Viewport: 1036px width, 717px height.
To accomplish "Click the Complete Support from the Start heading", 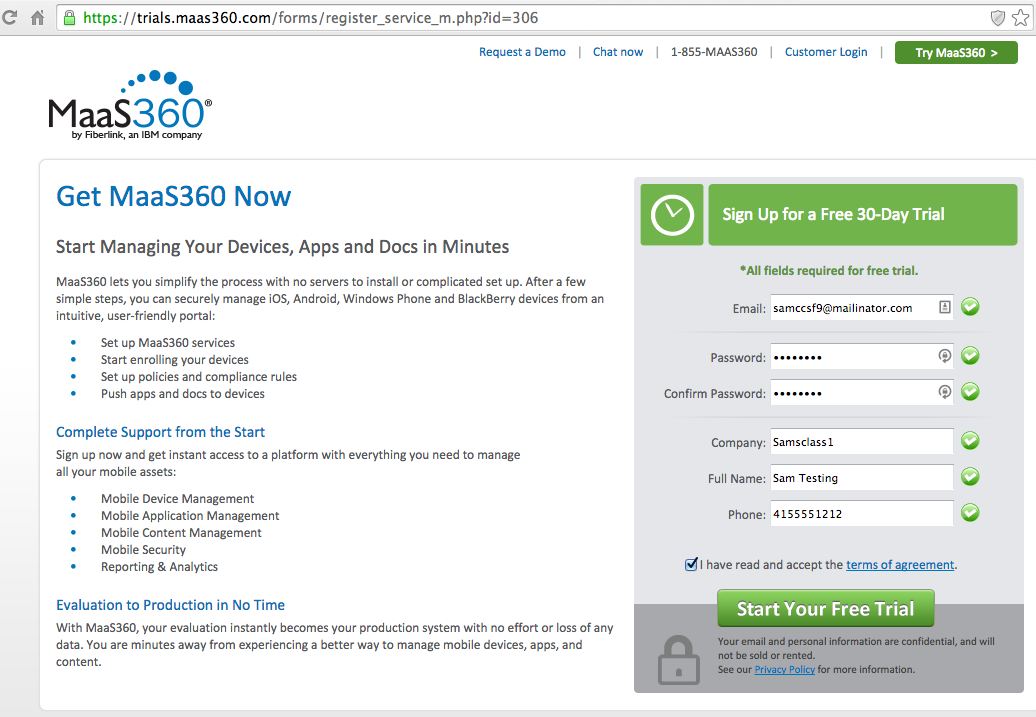I will 161,432.
